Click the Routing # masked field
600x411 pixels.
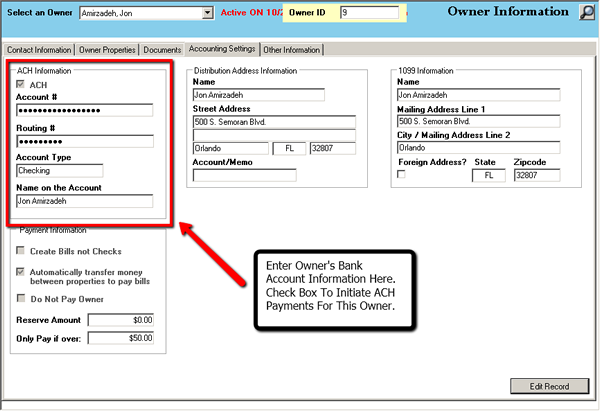(85, 141)
